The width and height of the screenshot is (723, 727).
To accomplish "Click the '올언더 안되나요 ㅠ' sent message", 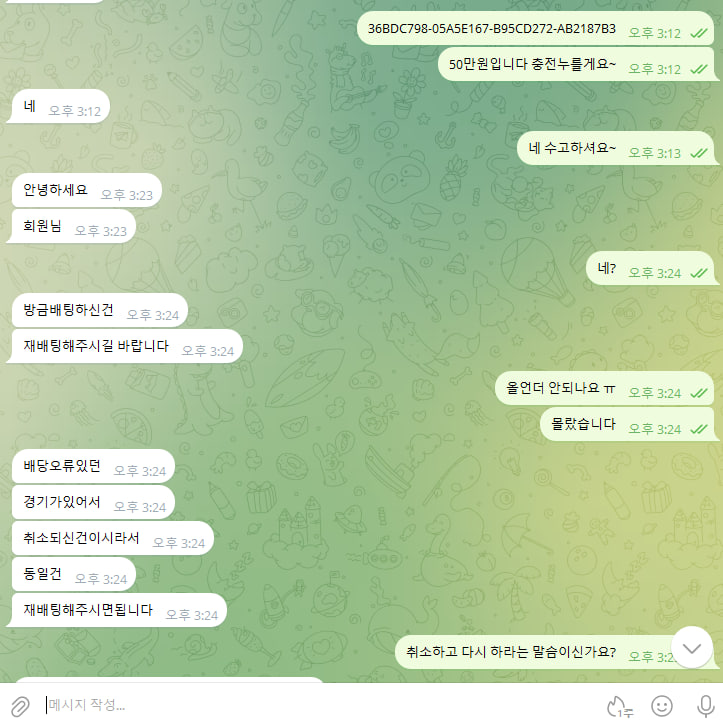I will point(604,388).
